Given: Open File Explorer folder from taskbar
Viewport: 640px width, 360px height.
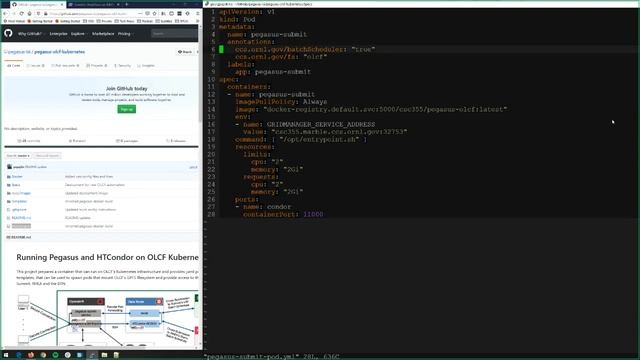Looking at the screenshot, I should click(104, 355).
